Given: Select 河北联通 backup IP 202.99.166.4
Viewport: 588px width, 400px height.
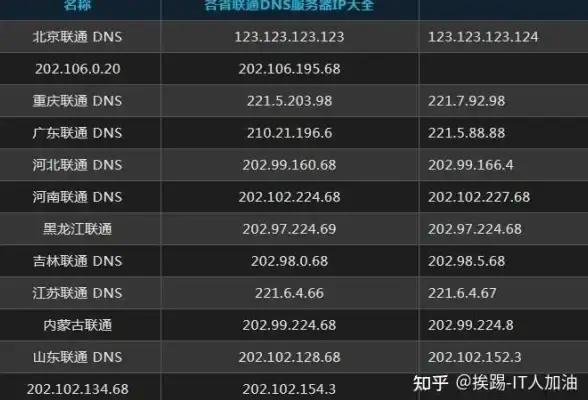Looking at the screenshot, I should (471, 165).
